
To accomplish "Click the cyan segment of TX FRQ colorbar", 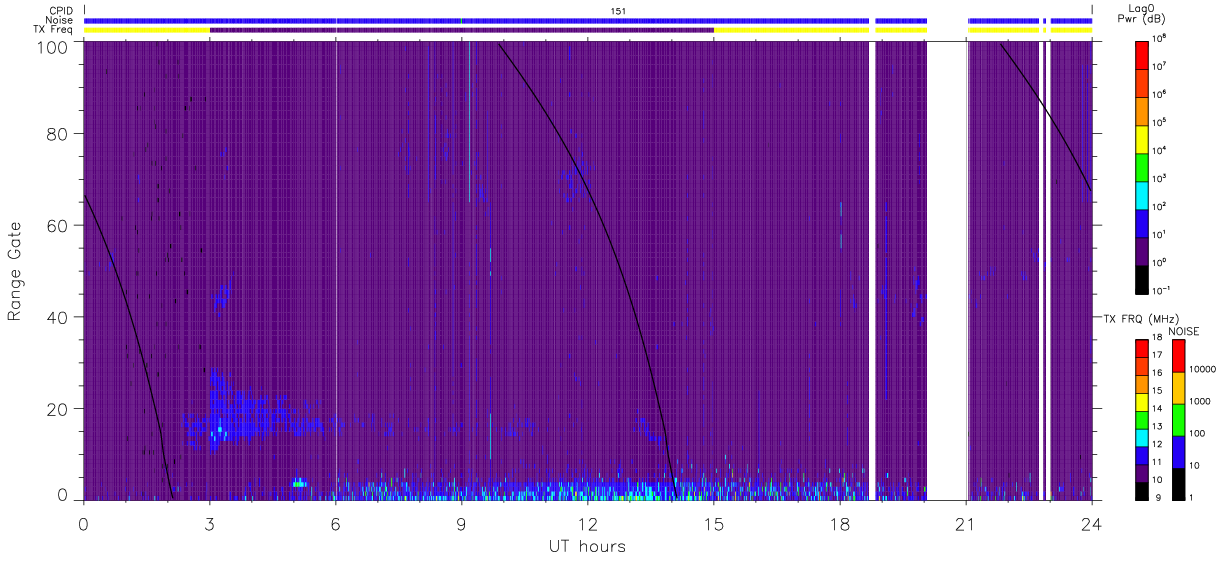I will click(1142, 436).
